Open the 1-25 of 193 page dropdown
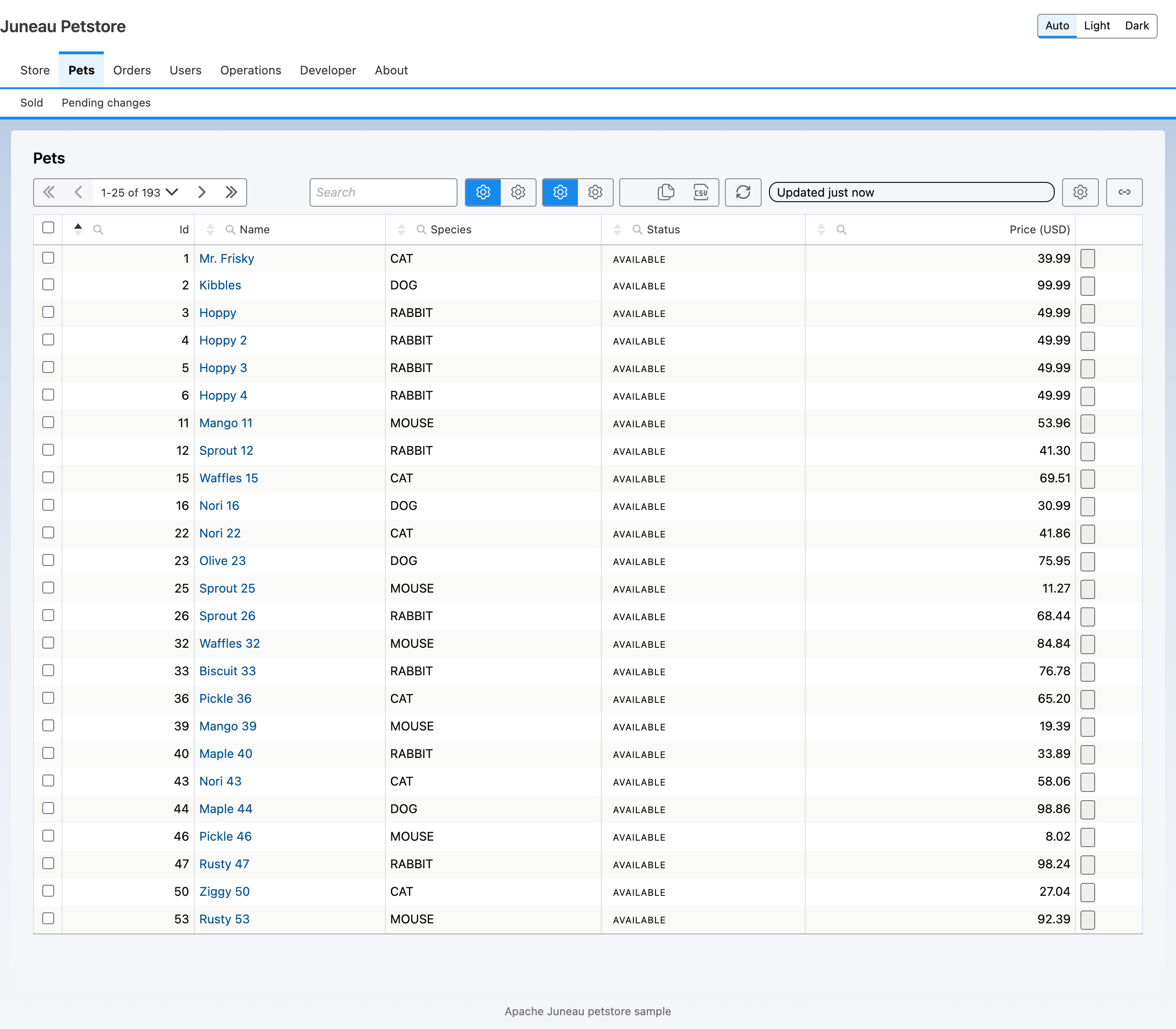 pyautogui.click(x=140, y=192)
